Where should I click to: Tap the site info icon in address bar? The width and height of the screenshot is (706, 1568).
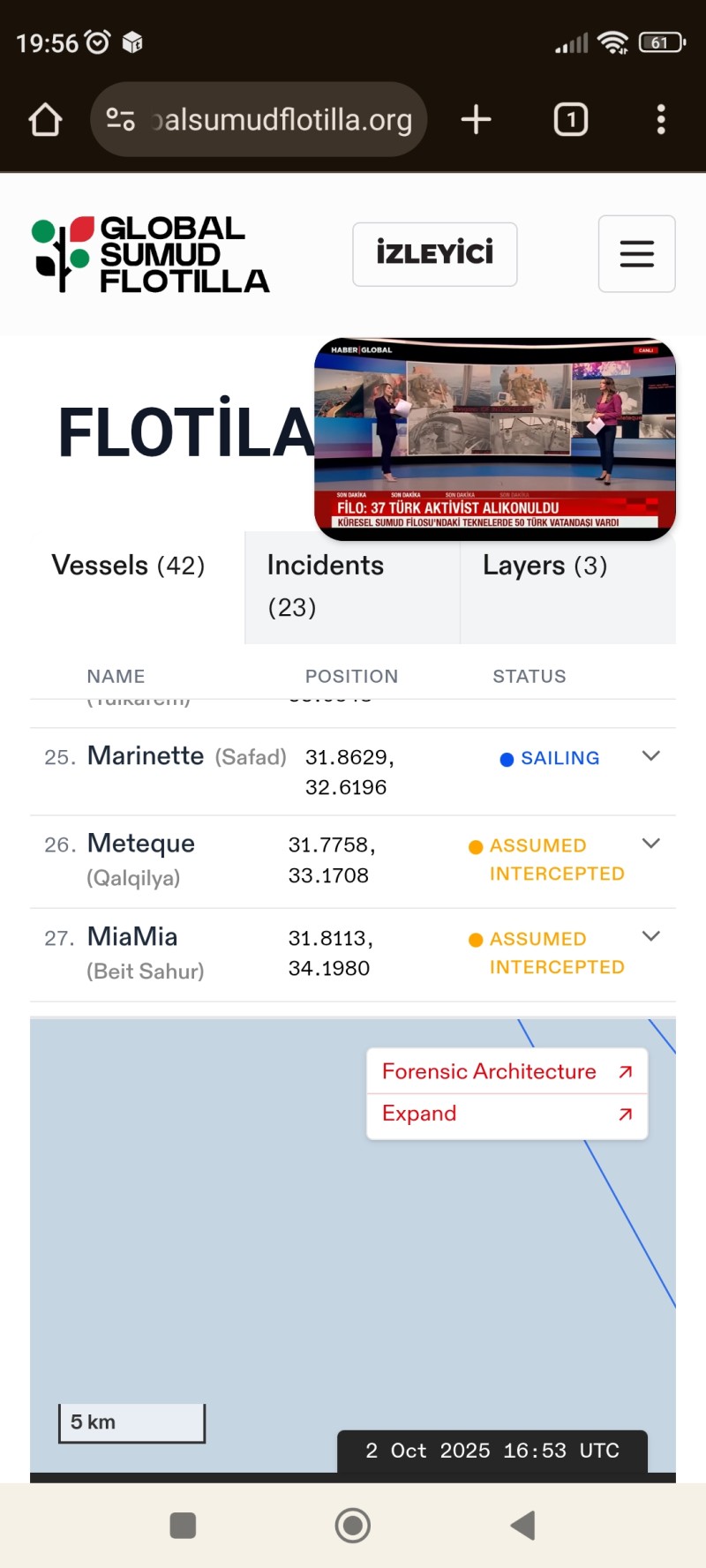pyautogui.click(x=121, y=120)
